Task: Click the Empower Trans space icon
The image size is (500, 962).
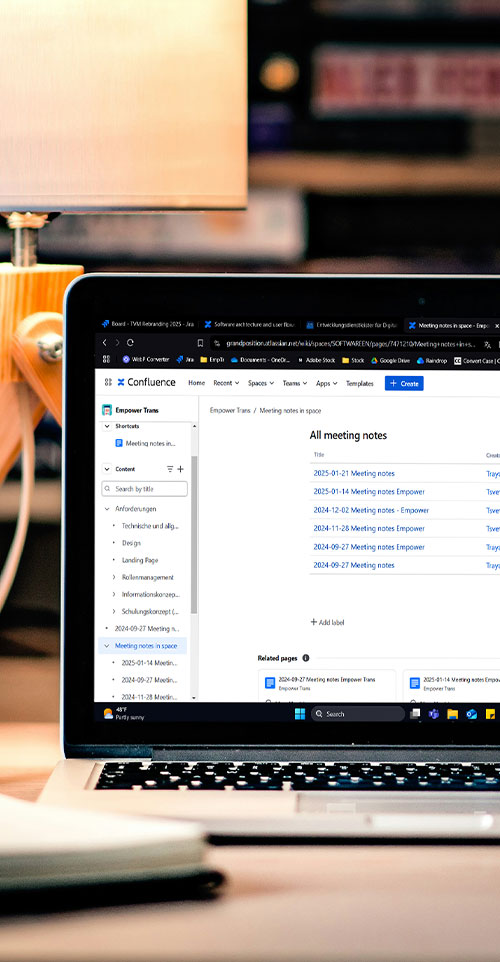Action: click(107, 410)
